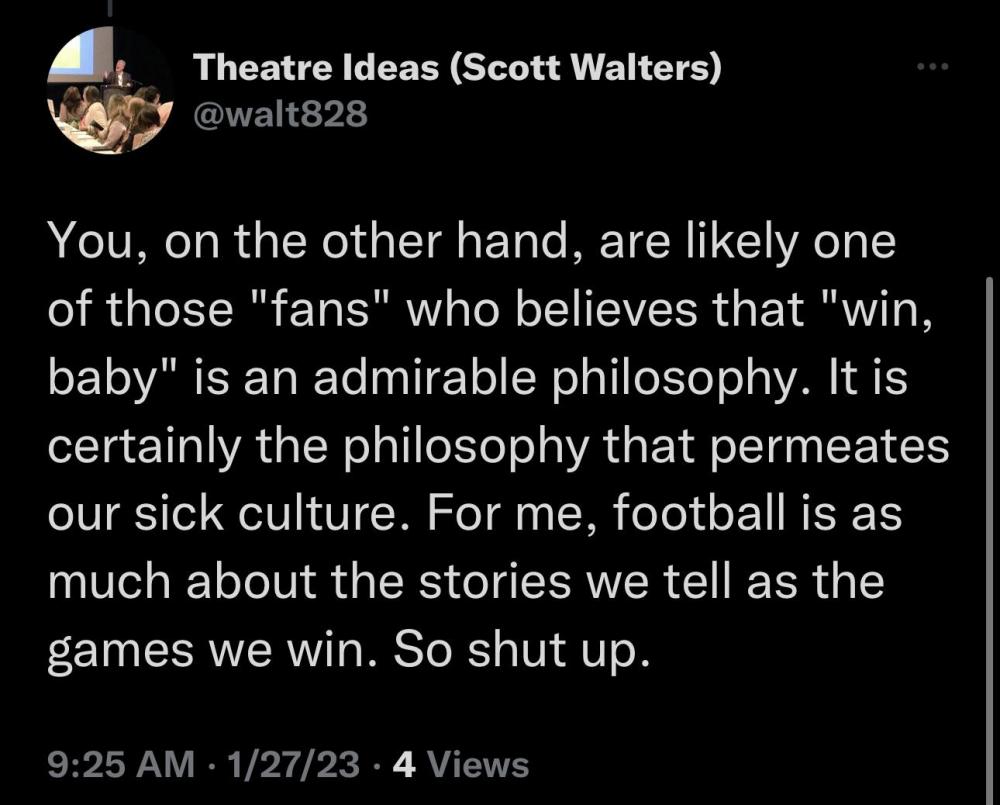Click the Theatre Ideas profile avatar

(110, 91)
